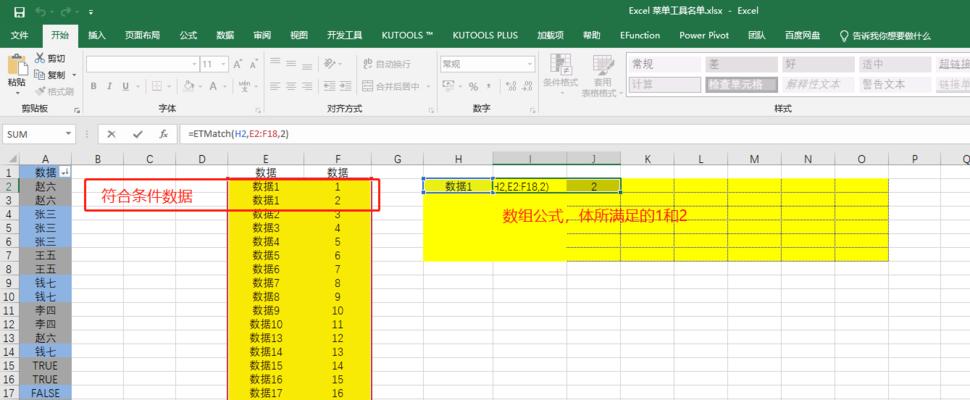Apply the 计算 (Calculation) cell style
970x400 pixels.
[x=664, y=85]
